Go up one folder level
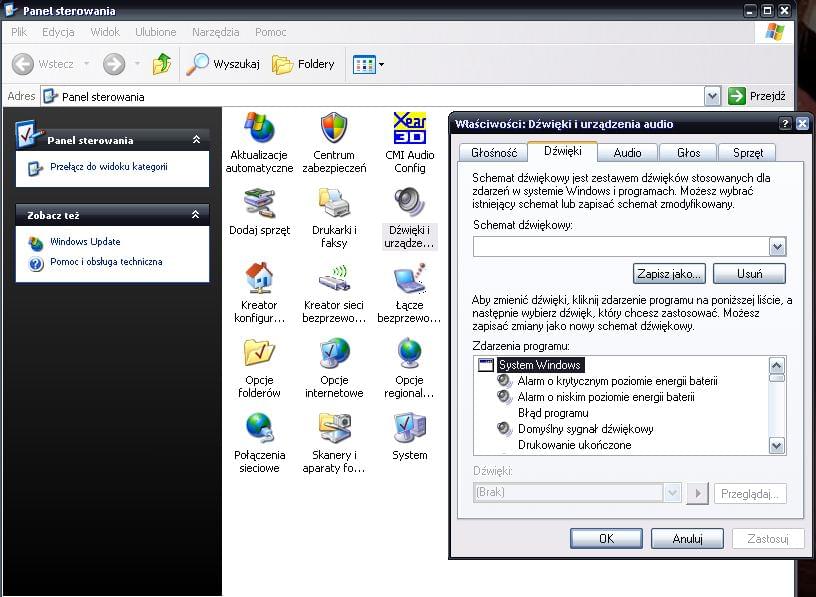The image size is (816, 597). tap(162, 64)
